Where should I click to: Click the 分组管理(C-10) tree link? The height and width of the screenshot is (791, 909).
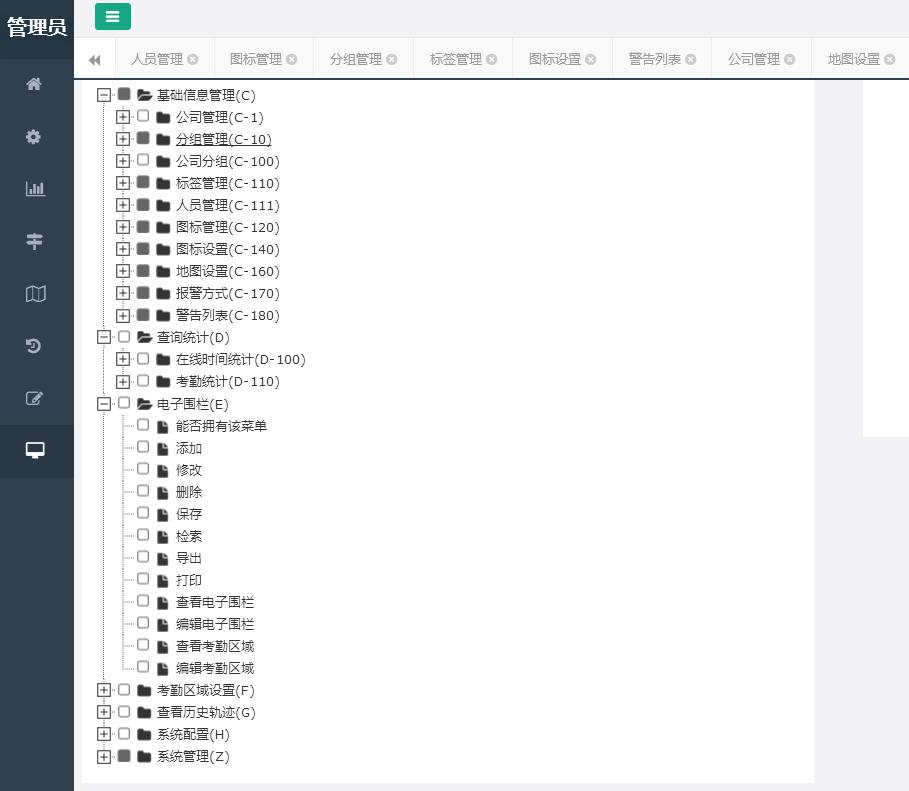[222, 139]
